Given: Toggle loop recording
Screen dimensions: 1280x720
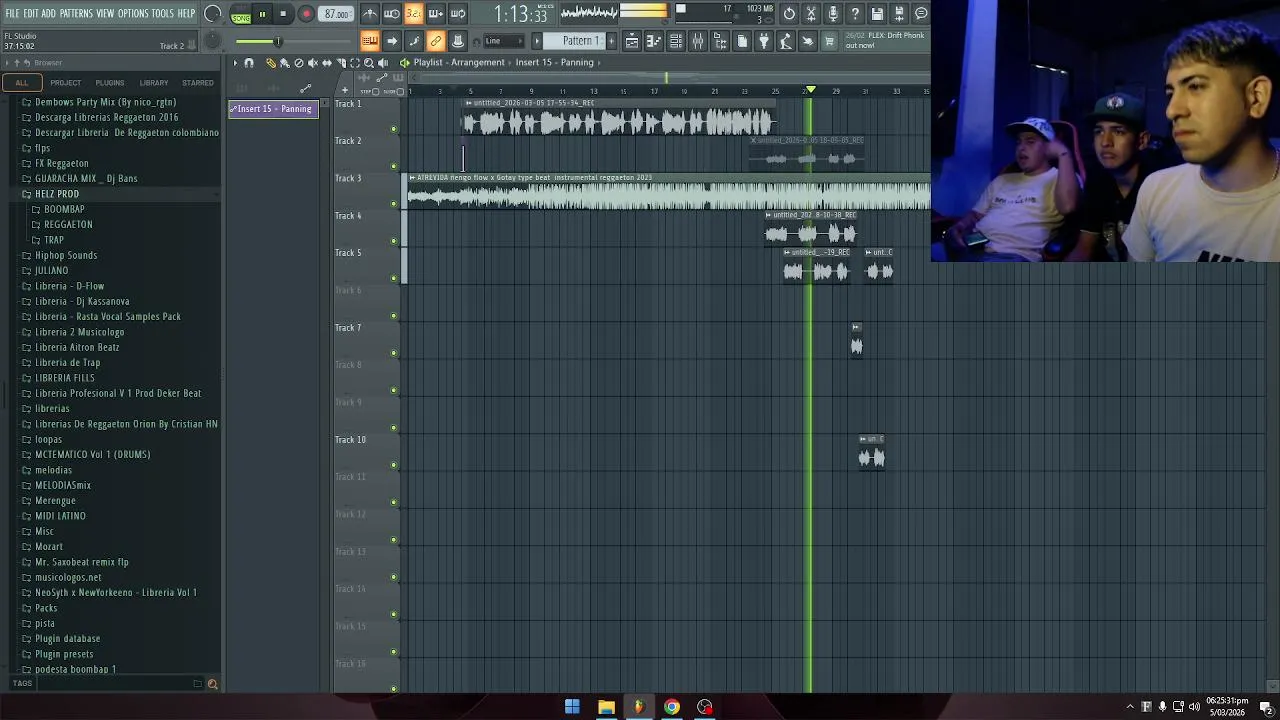Looking at the screenshot, I should pos(457,14).
